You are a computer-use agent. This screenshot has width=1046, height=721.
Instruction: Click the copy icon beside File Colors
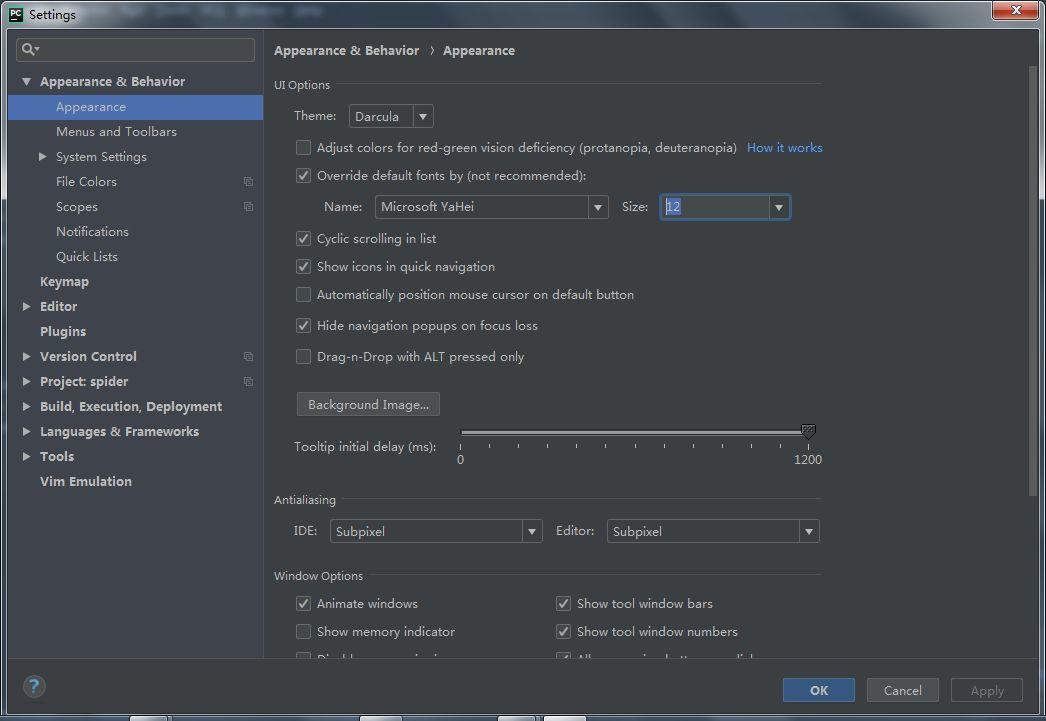tap(248, 181)
